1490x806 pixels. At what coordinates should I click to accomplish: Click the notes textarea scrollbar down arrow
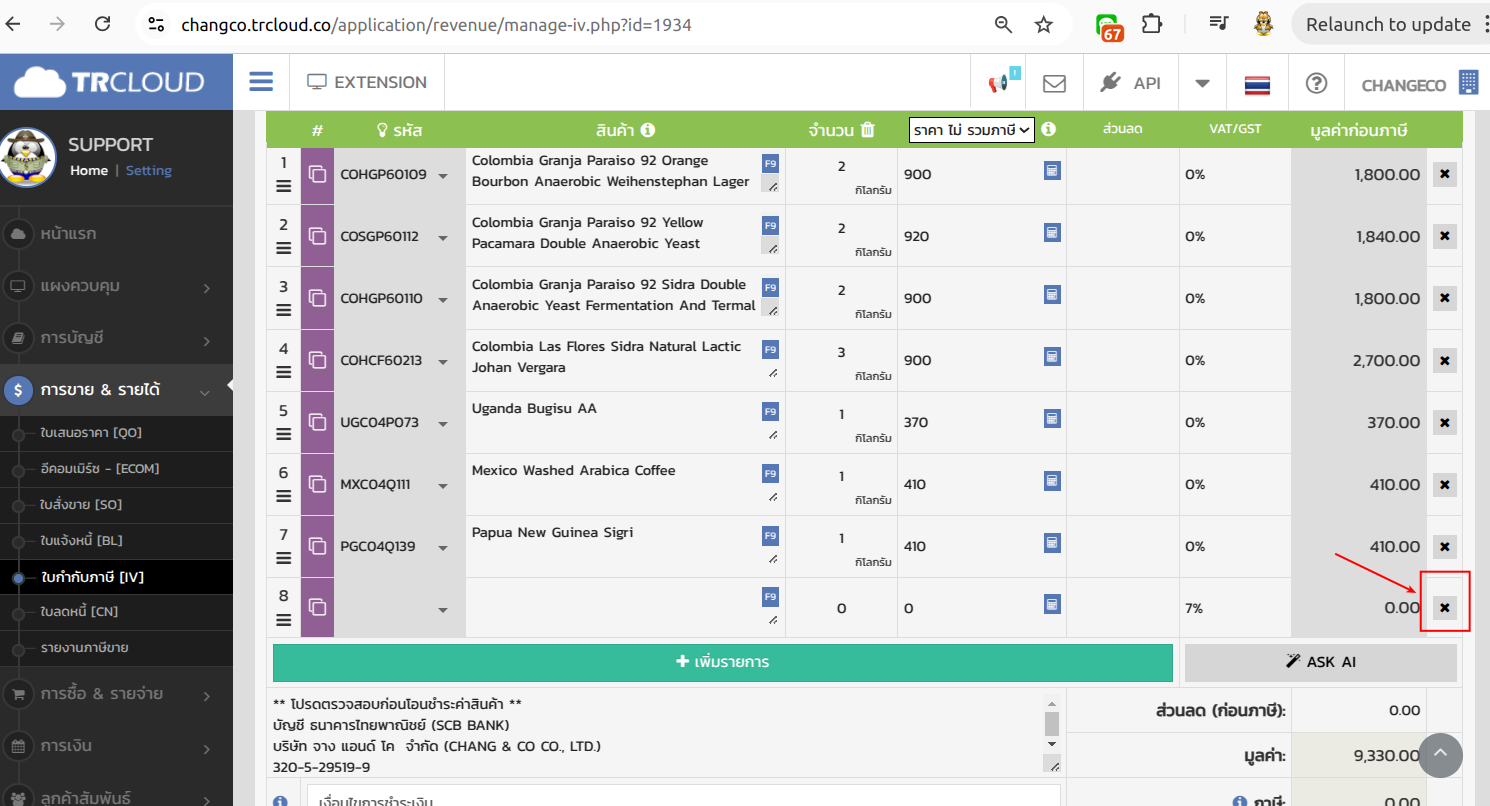pyautogui.click(x=1051, y=743)
